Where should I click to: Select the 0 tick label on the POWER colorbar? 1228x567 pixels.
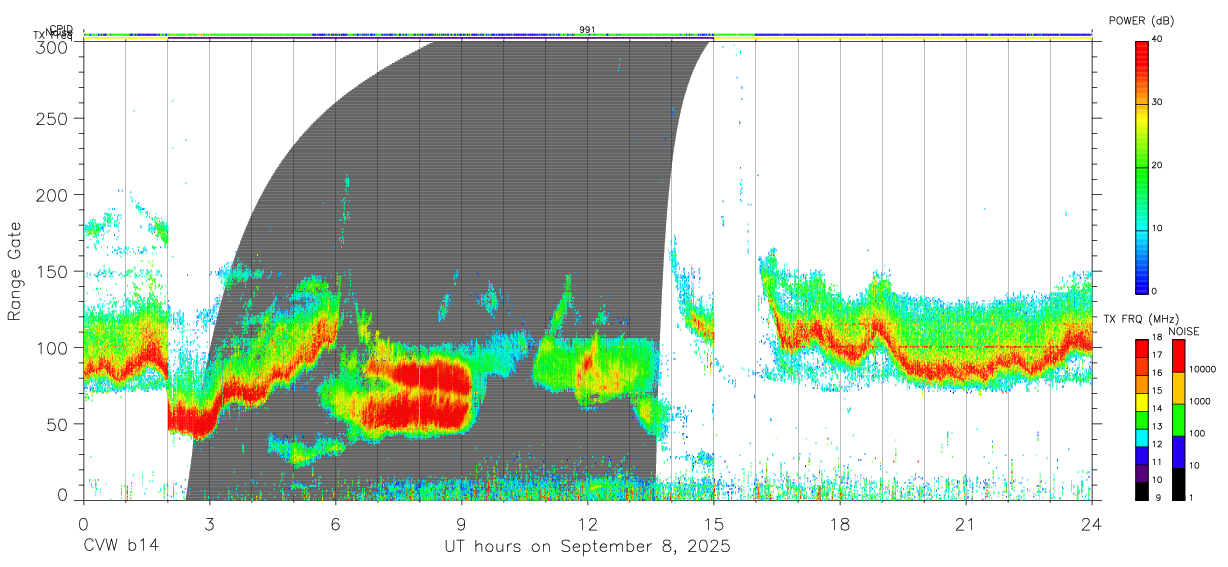pos(1156,291)
